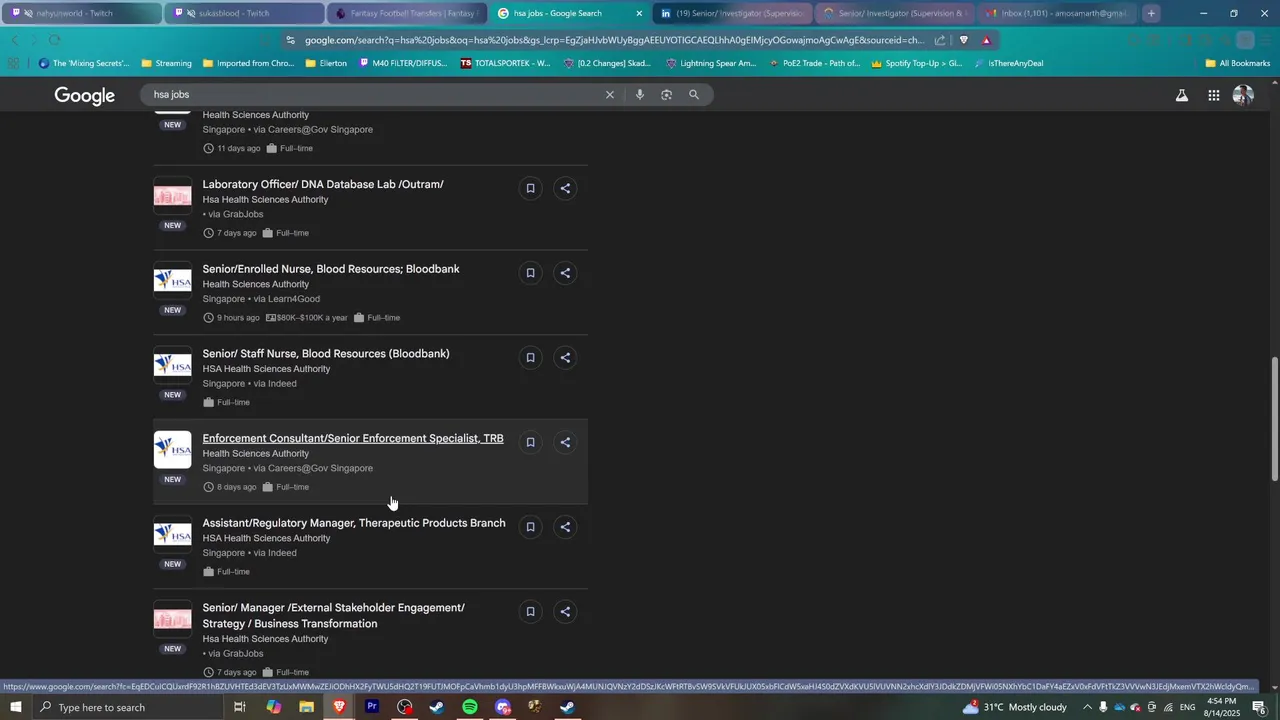Open the IsThereAnyDeal bookmark
Screen dimensions: 1280x720
tap(1008, 63)
